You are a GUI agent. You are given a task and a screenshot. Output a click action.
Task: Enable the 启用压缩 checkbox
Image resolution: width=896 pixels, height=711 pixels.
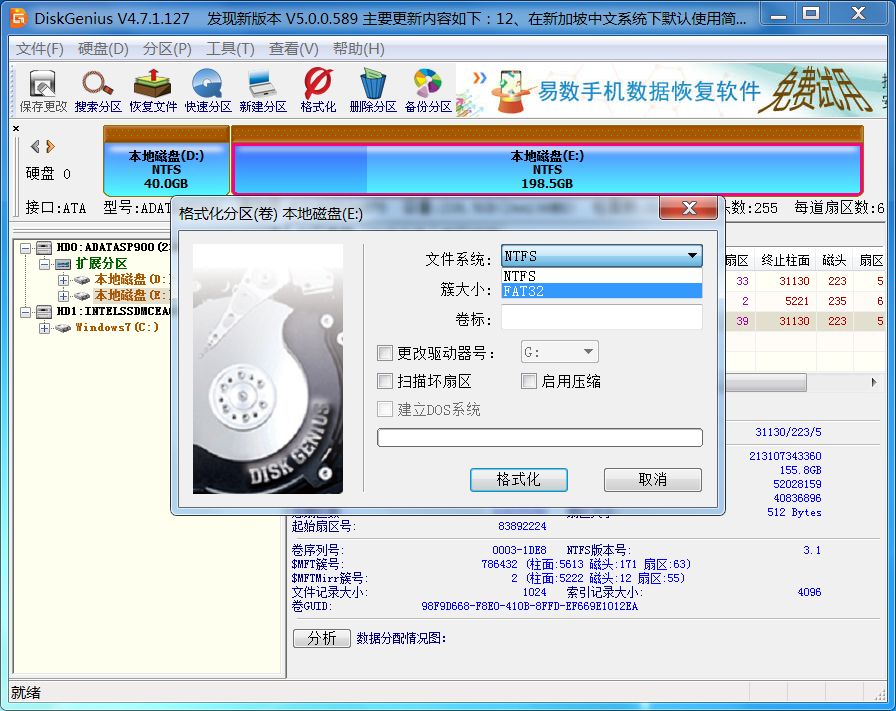click(x=530, y=381)
